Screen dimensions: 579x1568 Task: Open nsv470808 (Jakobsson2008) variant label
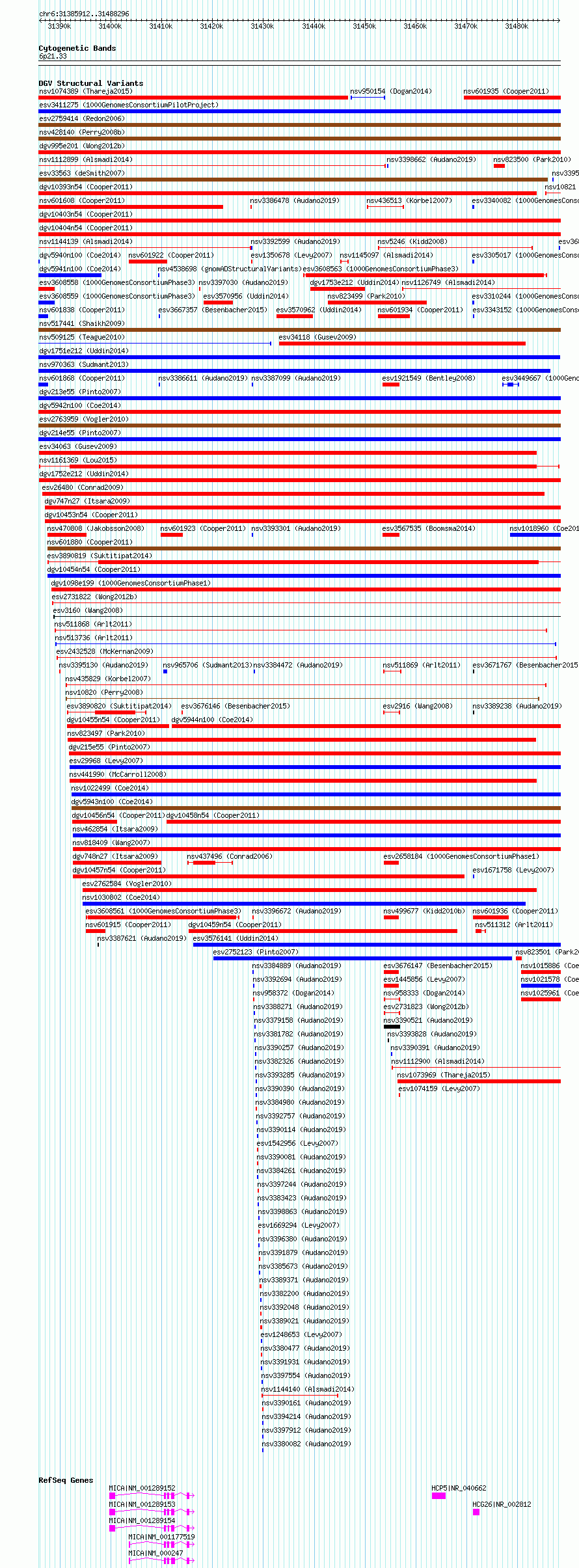tap(96, 528)
